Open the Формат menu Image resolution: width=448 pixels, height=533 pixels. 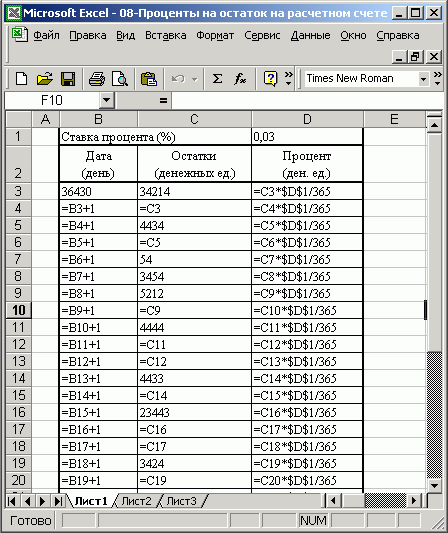215,35
